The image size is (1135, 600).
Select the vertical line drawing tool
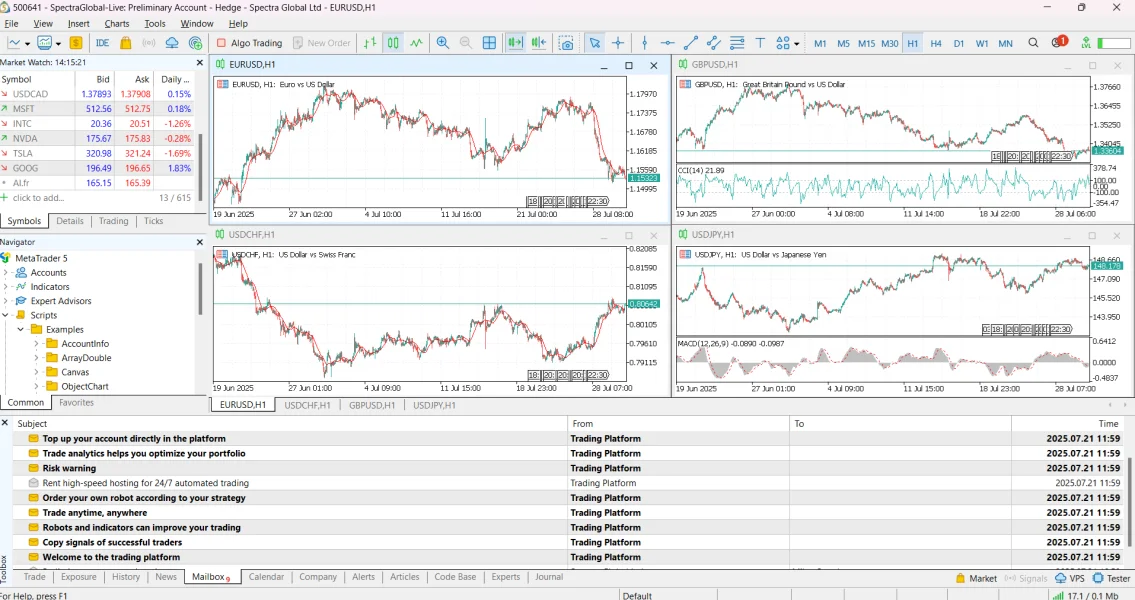click(645, 43)
